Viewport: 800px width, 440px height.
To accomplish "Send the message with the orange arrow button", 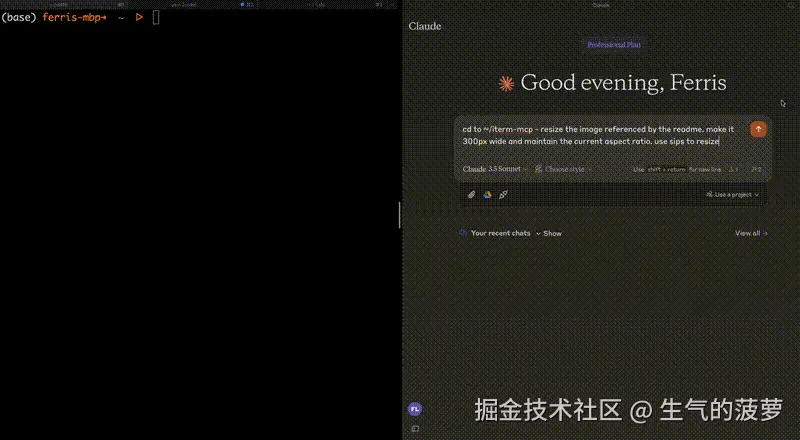I will (x=758, y=129).
